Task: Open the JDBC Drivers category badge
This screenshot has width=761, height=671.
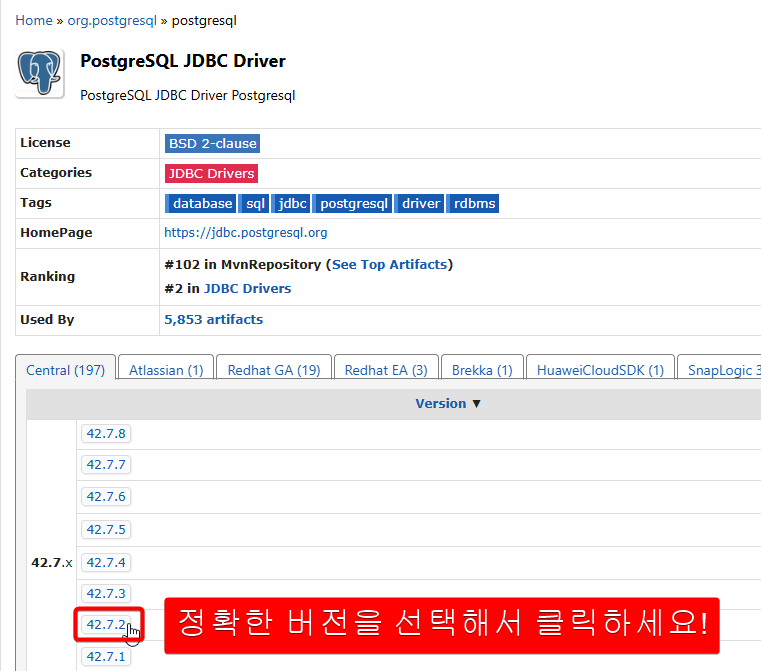Action: coord(211,174)
